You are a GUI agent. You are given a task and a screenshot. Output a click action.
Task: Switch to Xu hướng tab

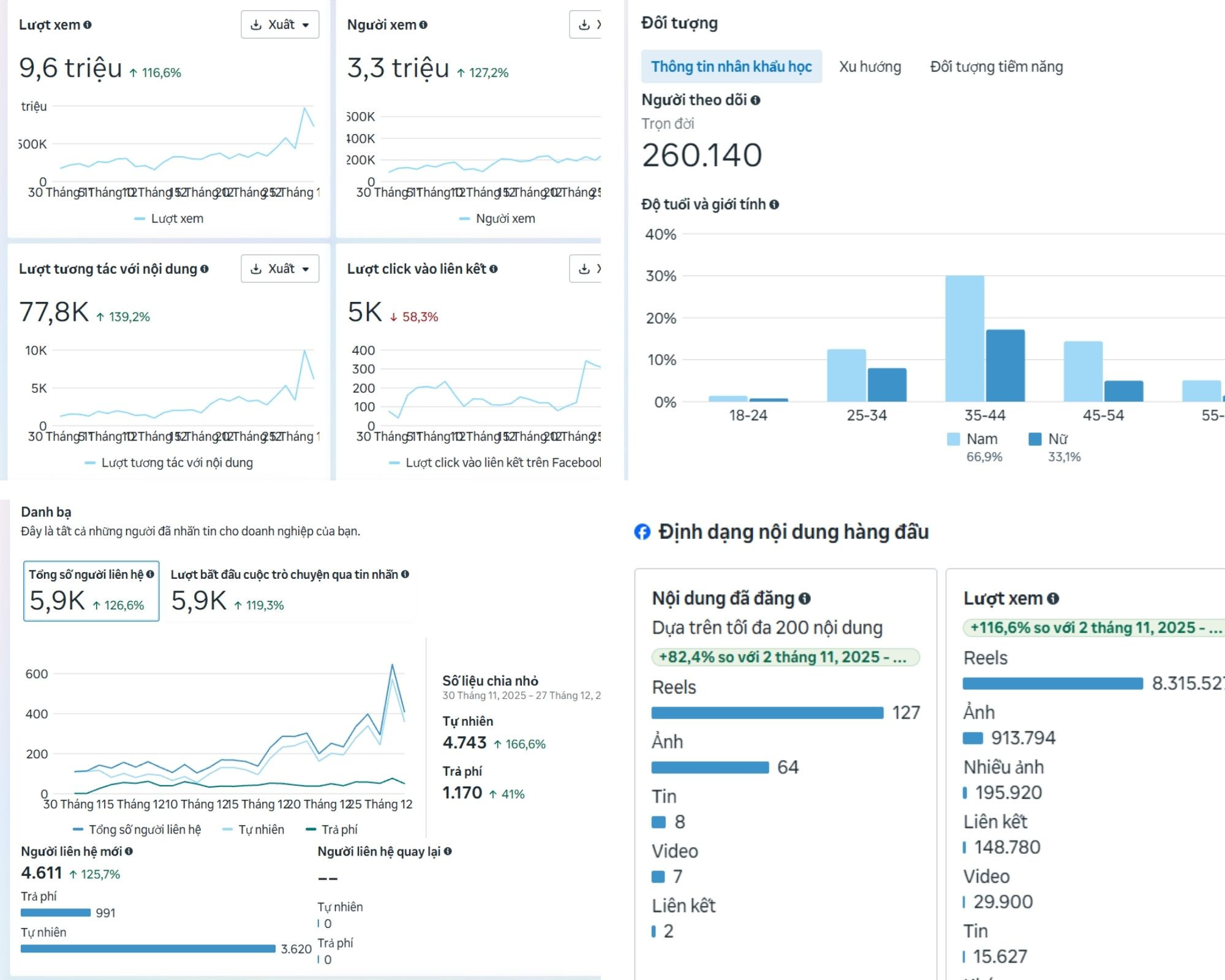870,67
